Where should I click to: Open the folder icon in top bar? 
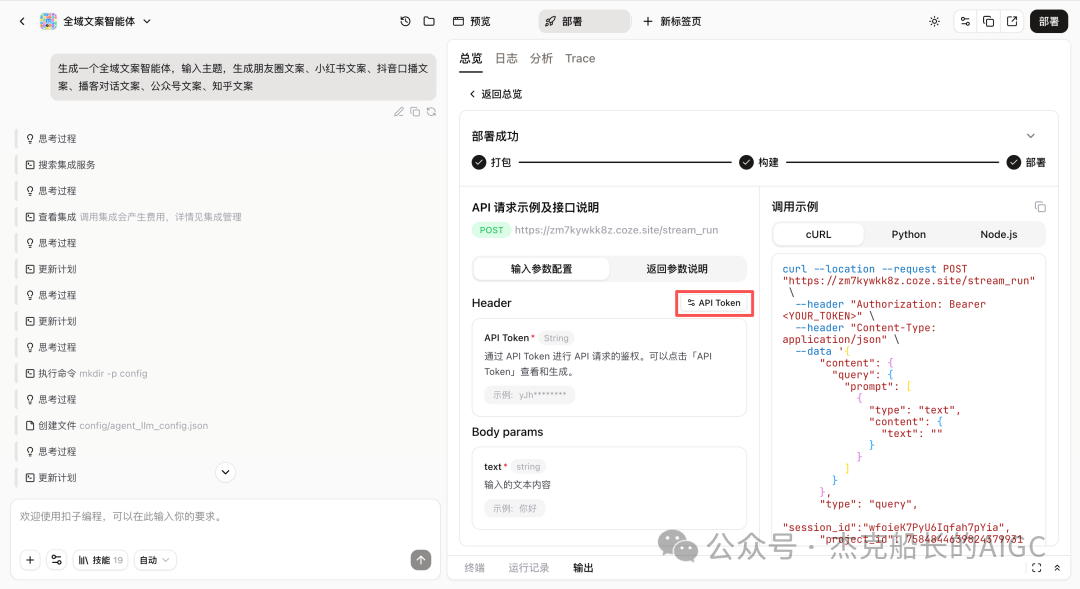pyautogui.click(x=429, y=21)
